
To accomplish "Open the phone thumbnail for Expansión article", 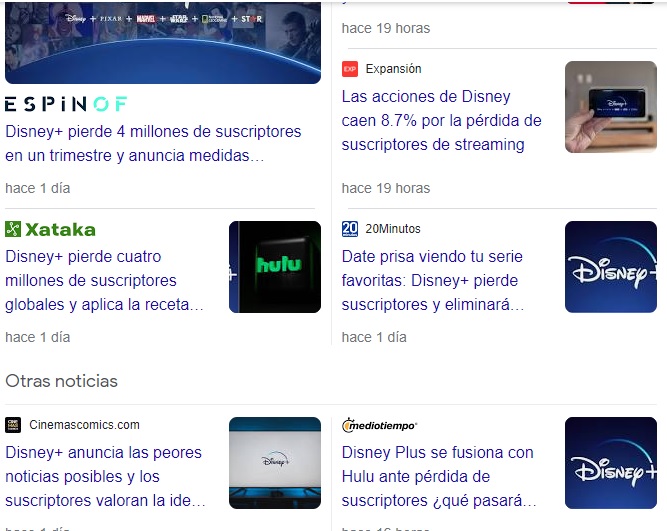I will pos(611,107).
